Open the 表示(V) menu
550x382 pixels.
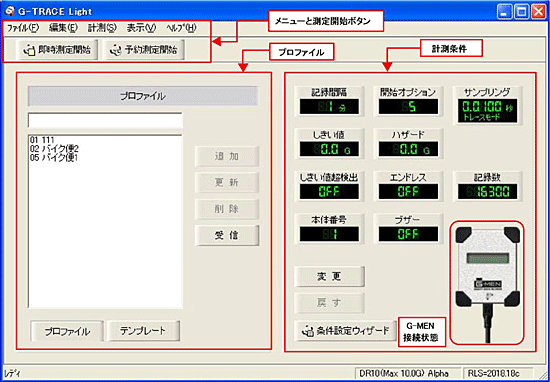(x=141, y=28)
